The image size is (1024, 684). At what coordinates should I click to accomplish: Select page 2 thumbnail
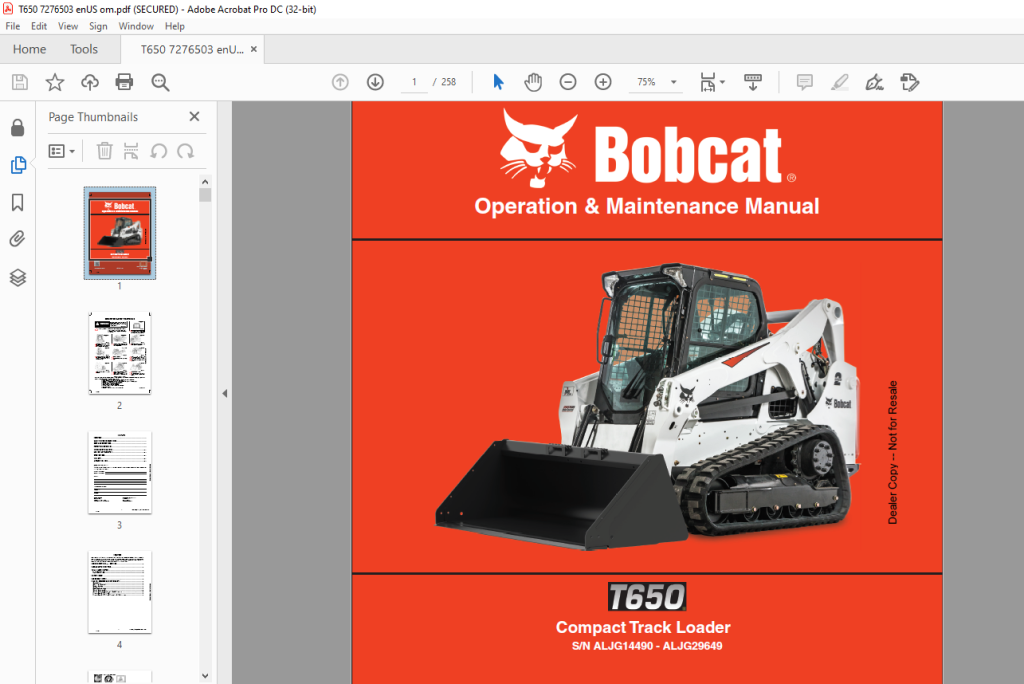pyautogui.click(x=120, y=353)
